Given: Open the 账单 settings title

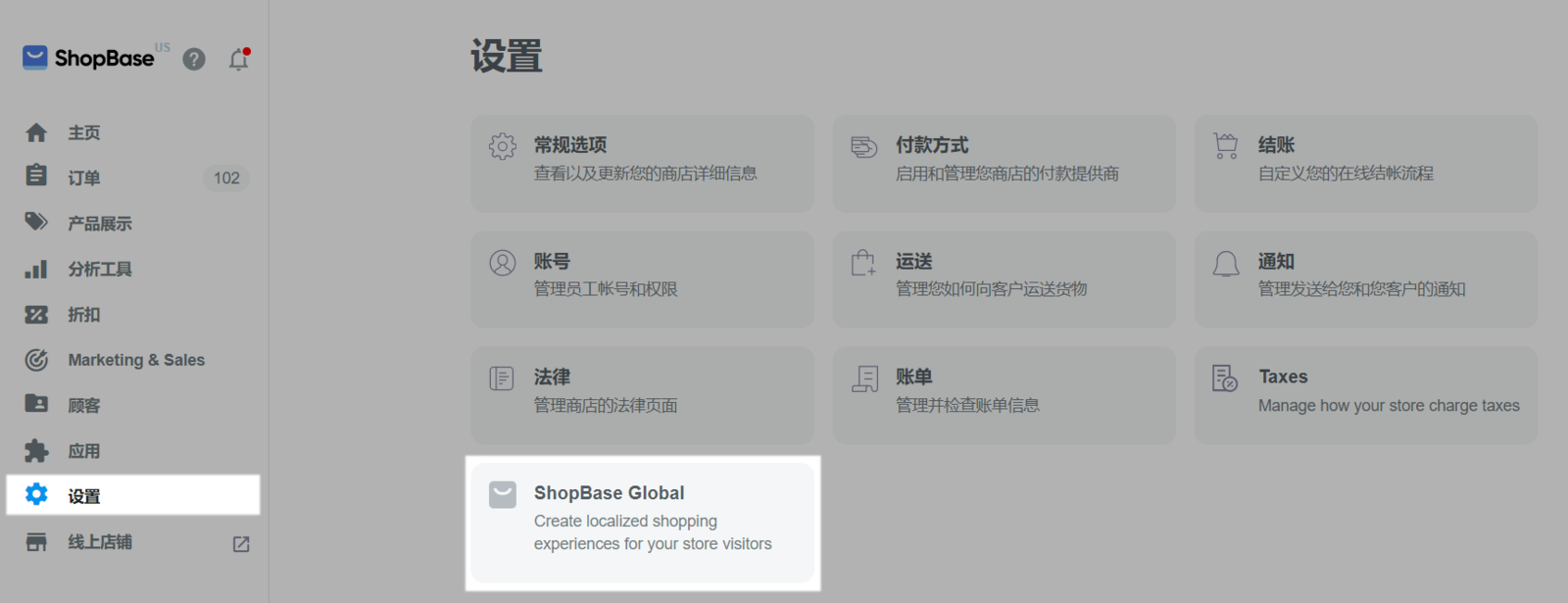Looking at the screenshot, I should tap(914, 377).
